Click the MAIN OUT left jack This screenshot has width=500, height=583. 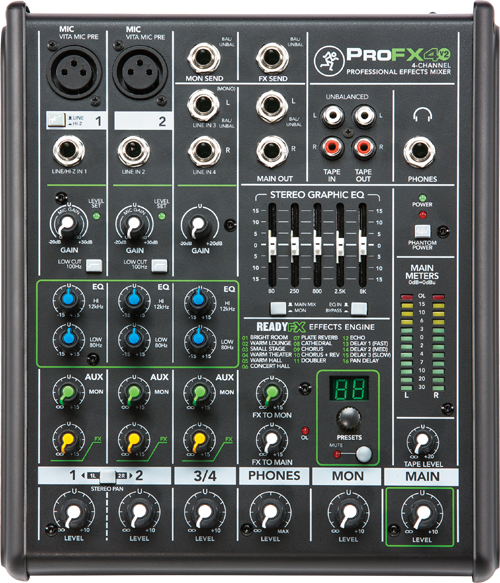(x=272, y=106)
